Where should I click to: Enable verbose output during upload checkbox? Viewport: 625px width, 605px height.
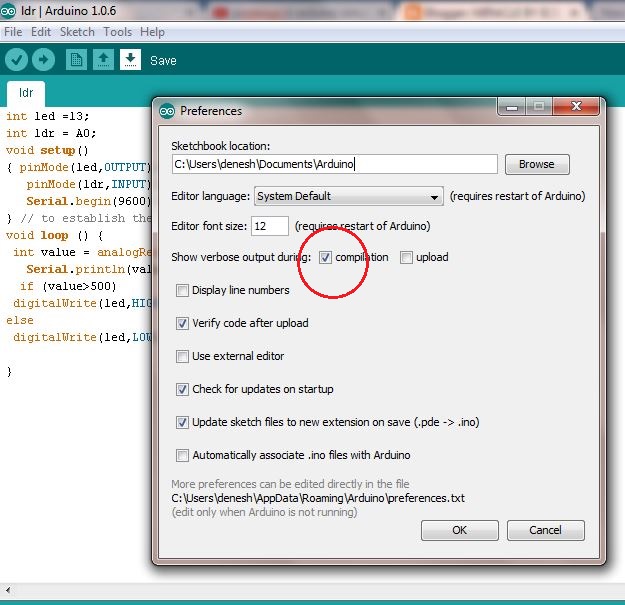(406, 257)
